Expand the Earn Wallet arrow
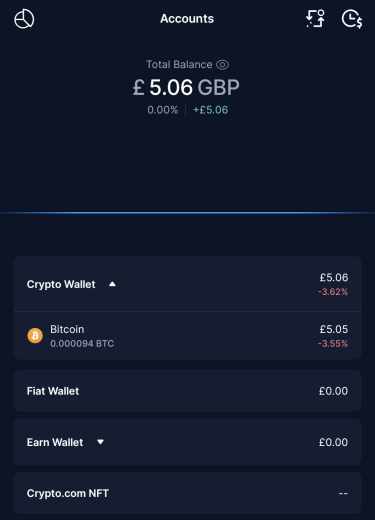375x520 pixels. pos(100,442)
